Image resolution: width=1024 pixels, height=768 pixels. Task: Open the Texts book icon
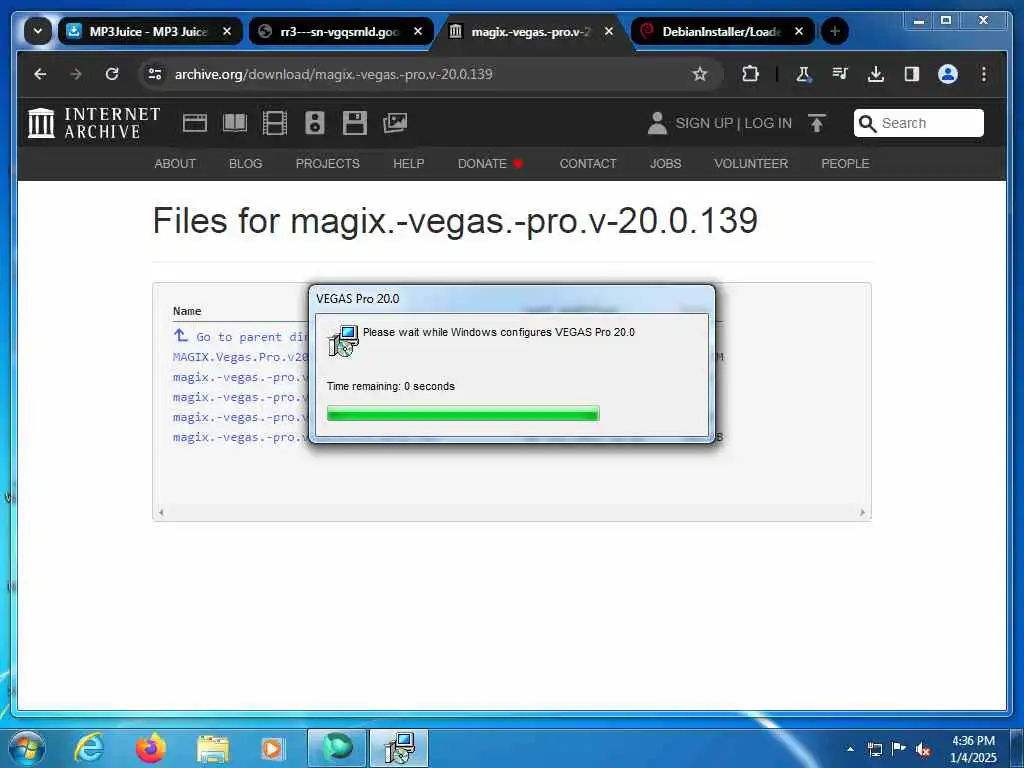point(235,123)
